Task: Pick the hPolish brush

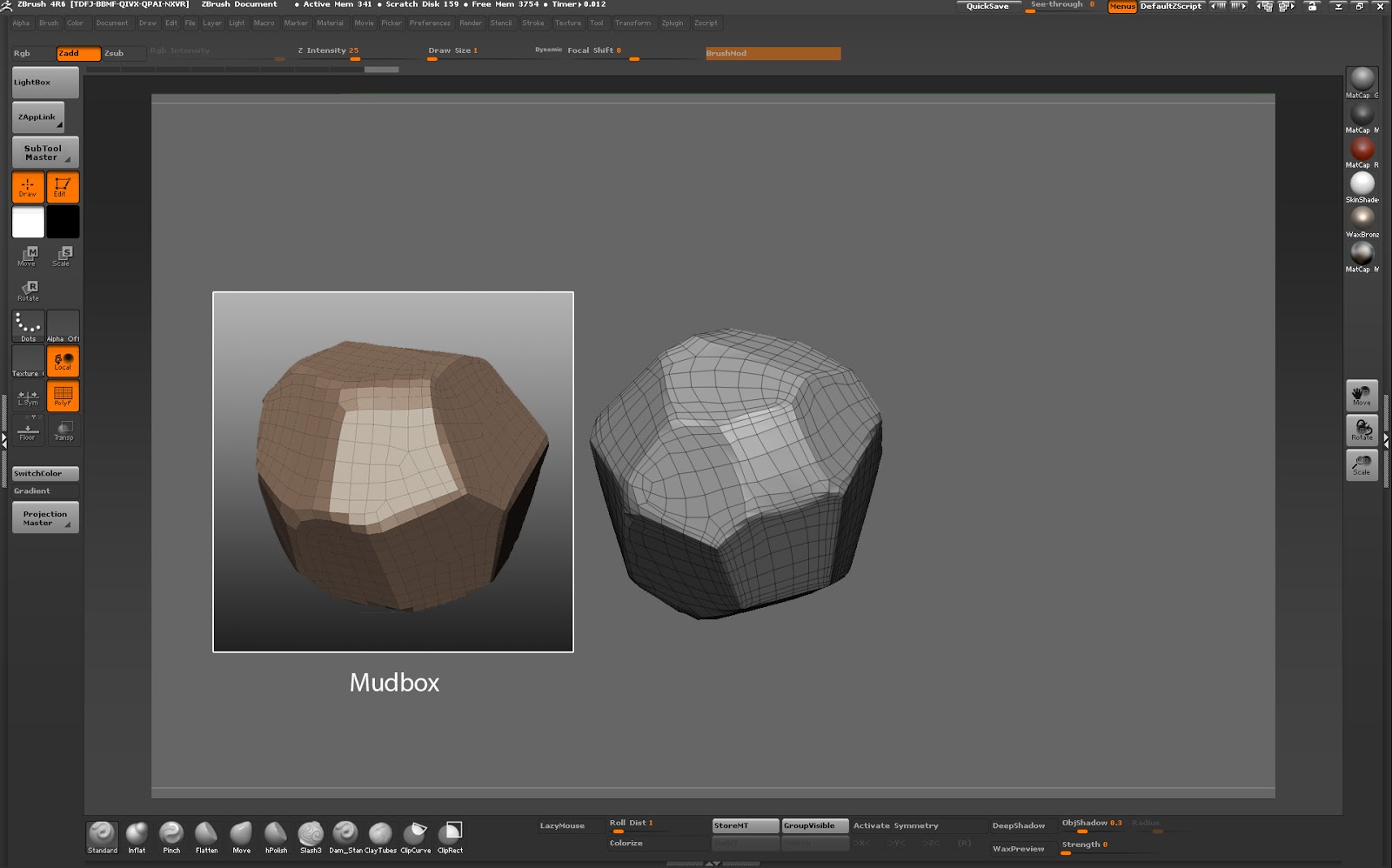Action: pos(276,836)
